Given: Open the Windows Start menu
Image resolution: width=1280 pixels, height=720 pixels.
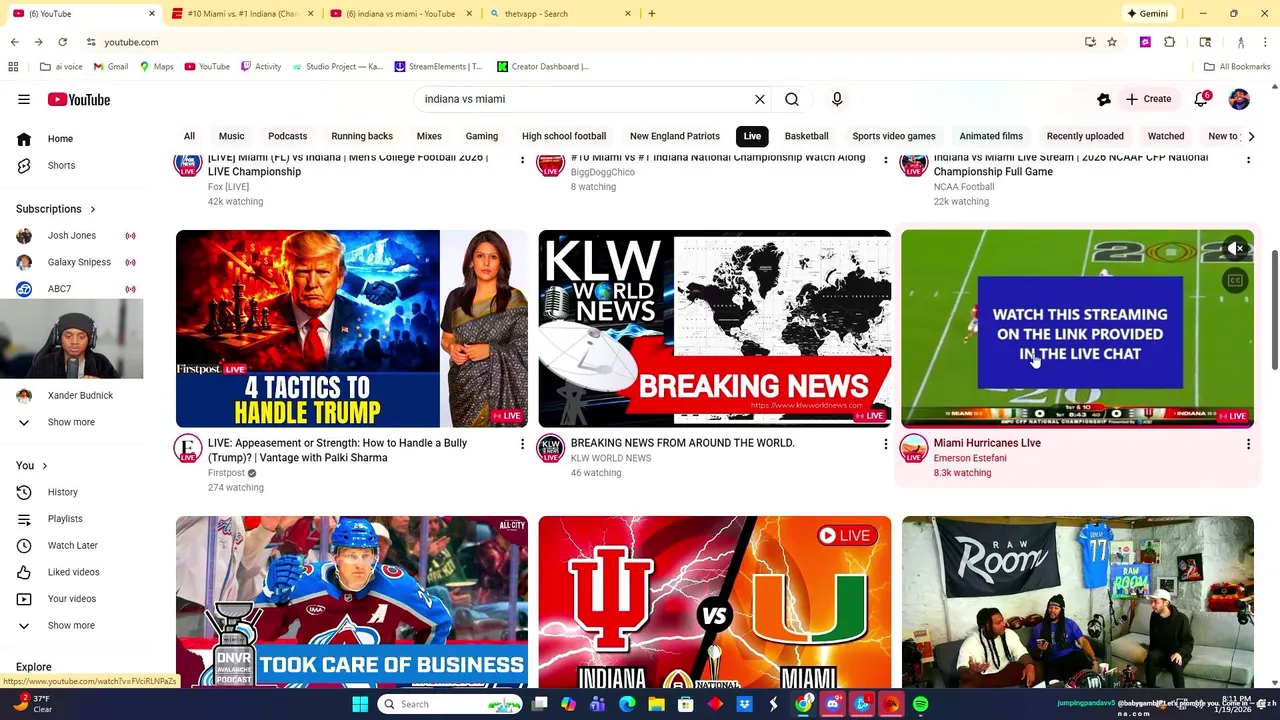Looking at the screenshot, I should click(x=360, y=704).
